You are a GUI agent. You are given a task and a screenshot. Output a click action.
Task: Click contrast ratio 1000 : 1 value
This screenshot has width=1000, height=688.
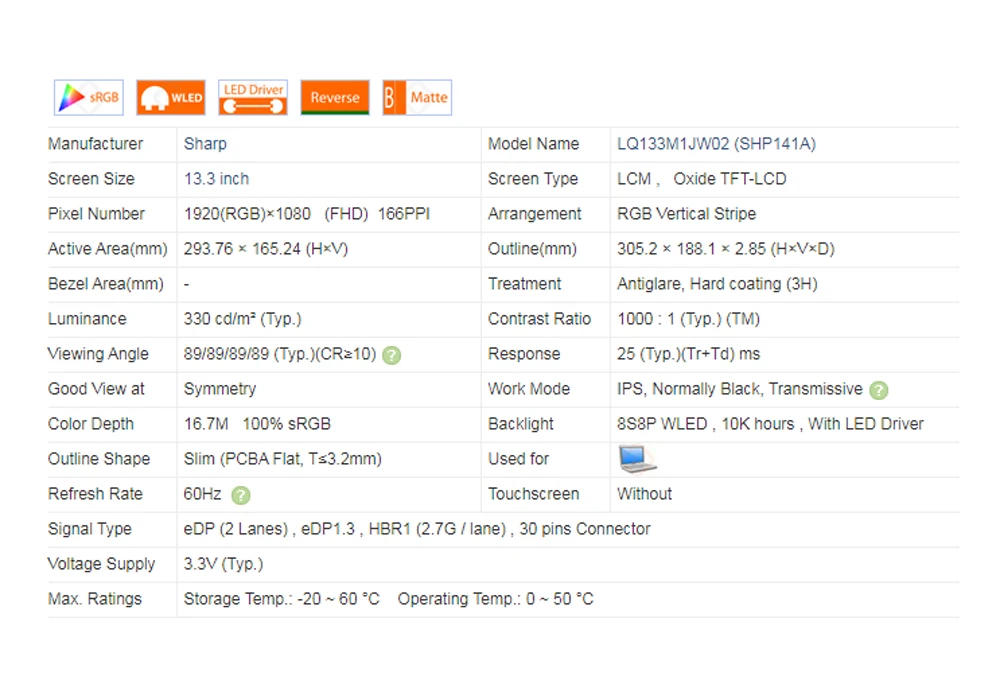[688, 319]
